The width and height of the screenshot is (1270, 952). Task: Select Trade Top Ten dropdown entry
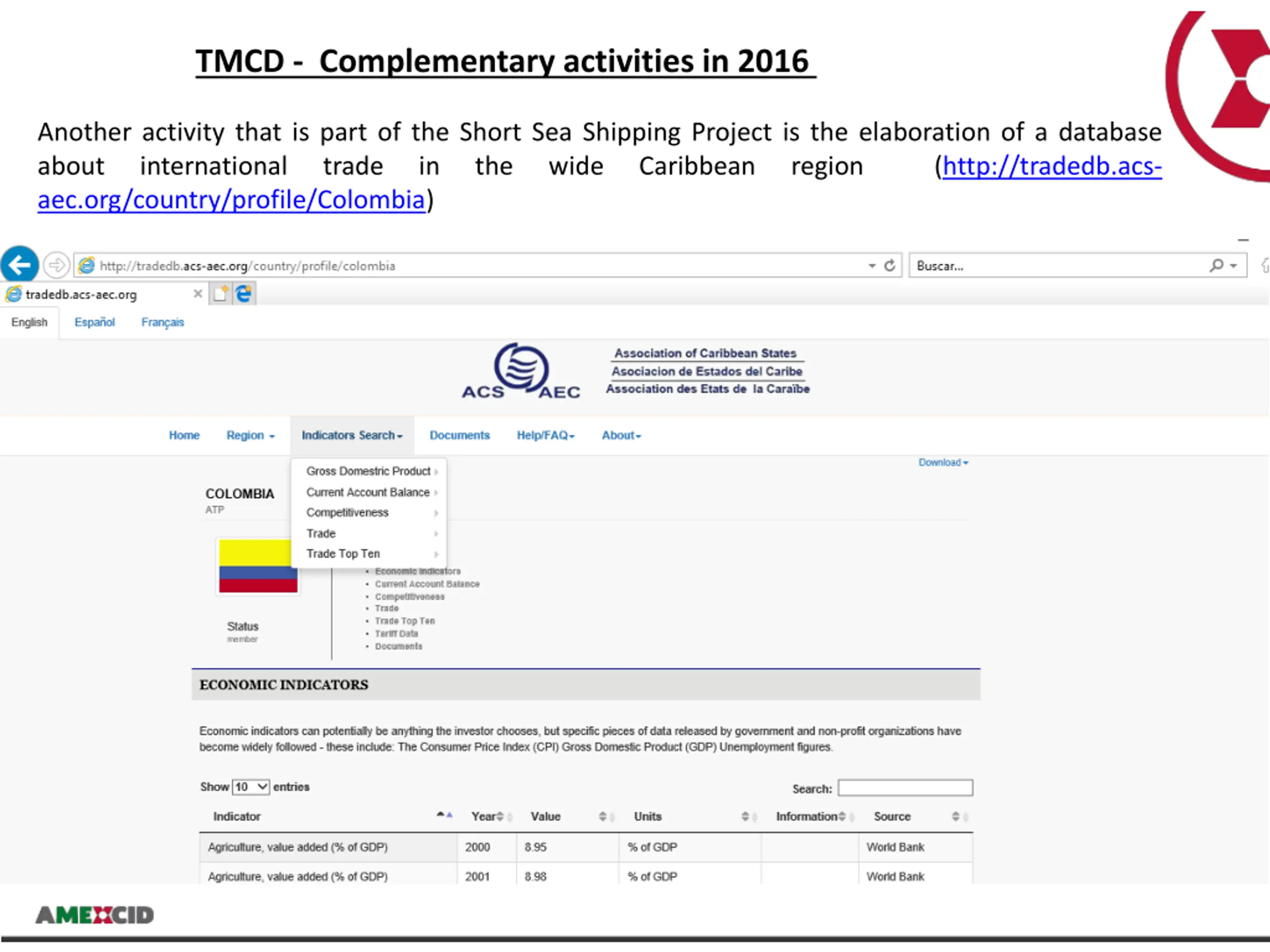click(369, 554)
